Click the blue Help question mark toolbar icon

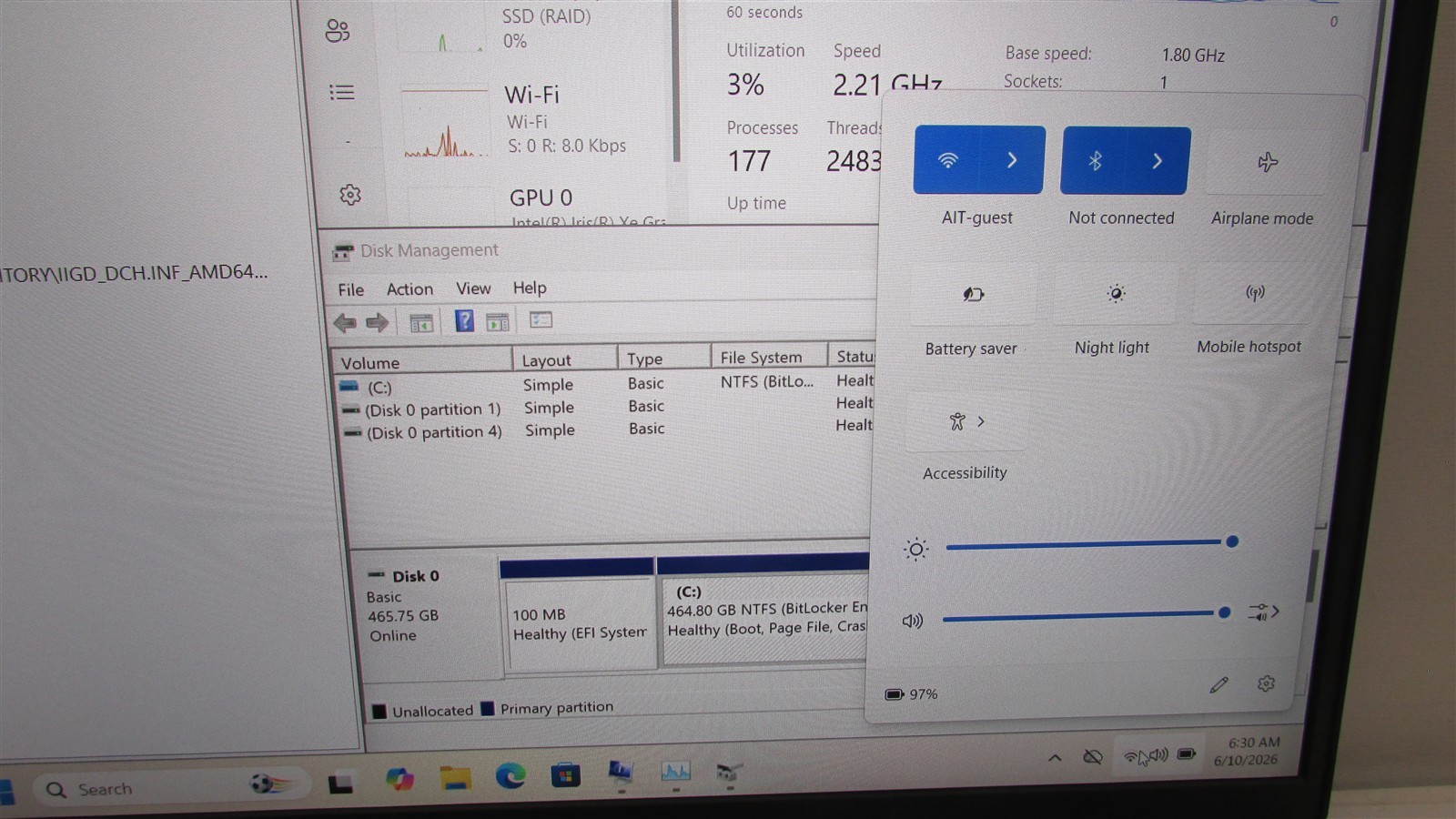click(x=464, y=320)
